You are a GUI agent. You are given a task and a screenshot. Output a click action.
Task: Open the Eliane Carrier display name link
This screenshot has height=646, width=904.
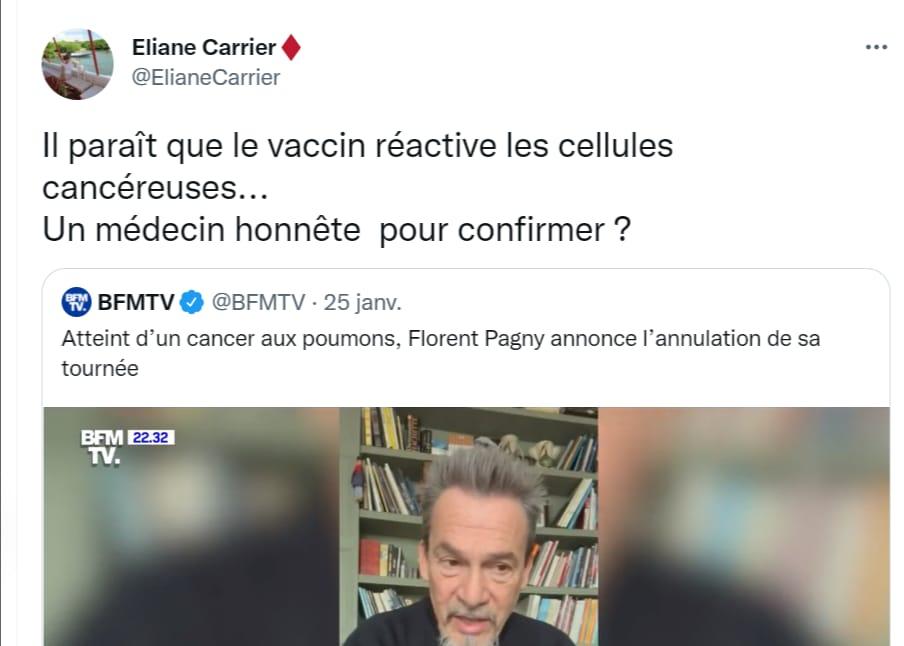point(204,47)
